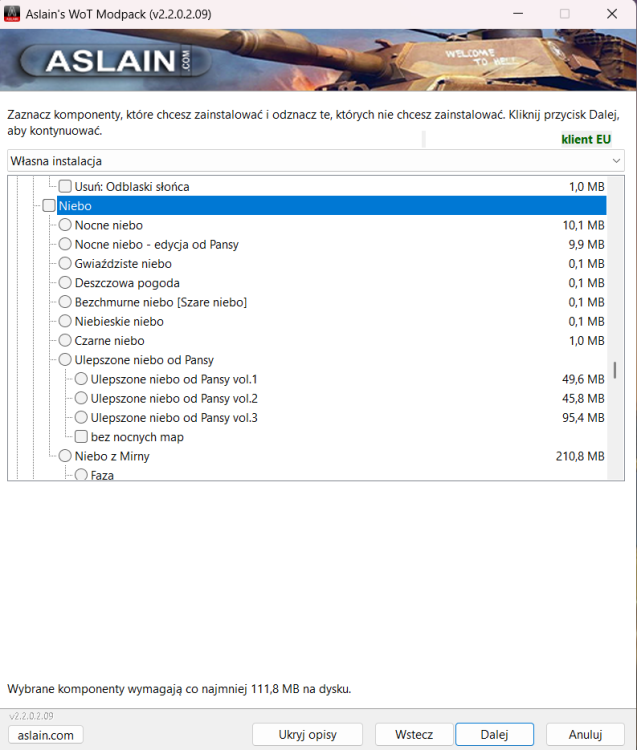The width and height of the screenshot is (637, 750).
Task: Click the '10,1 MB' size value
Action: (583, 225)
